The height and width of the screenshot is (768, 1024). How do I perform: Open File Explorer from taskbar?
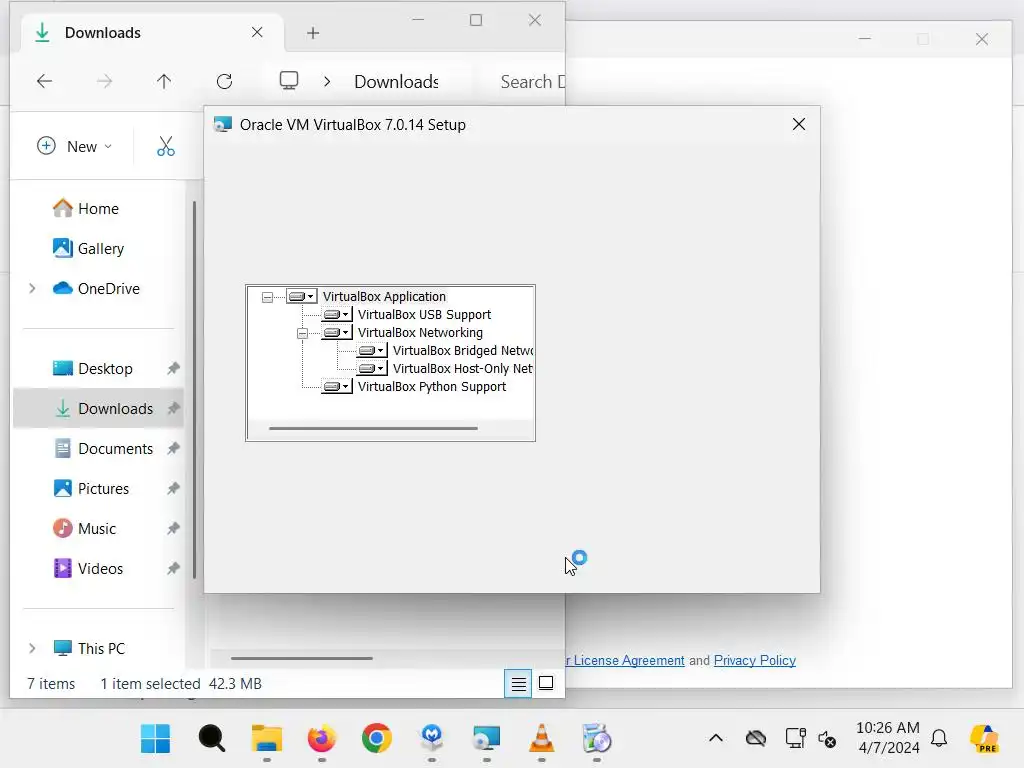(266, 739)
